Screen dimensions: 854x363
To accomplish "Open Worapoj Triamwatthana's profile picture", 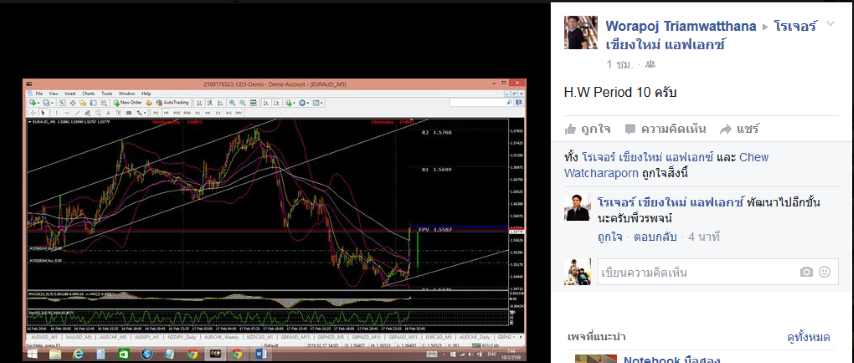I will pos(581,33).
